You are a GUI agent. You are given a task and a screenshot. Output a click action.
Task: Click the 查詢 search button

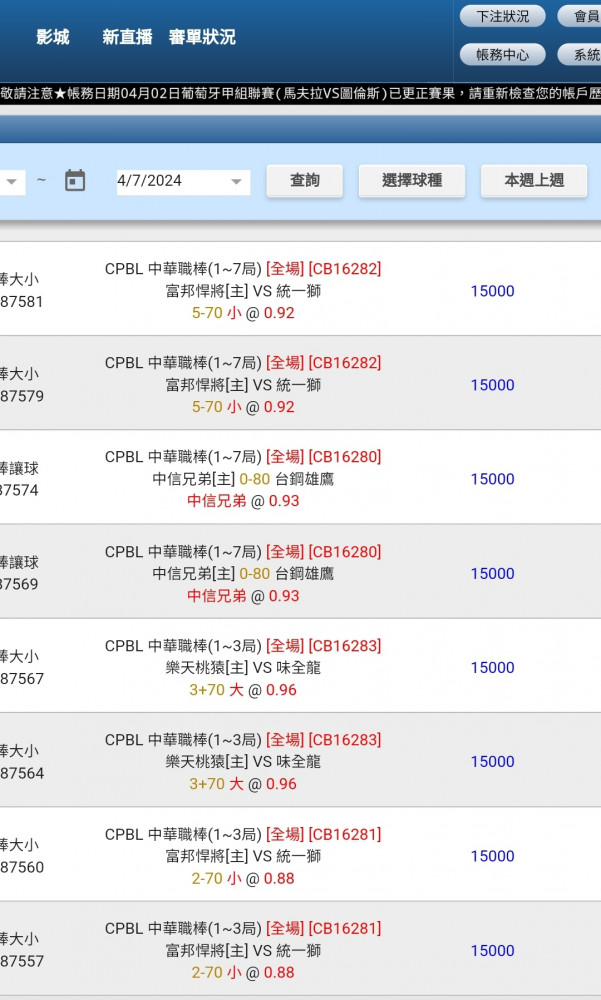coord(304,180)
